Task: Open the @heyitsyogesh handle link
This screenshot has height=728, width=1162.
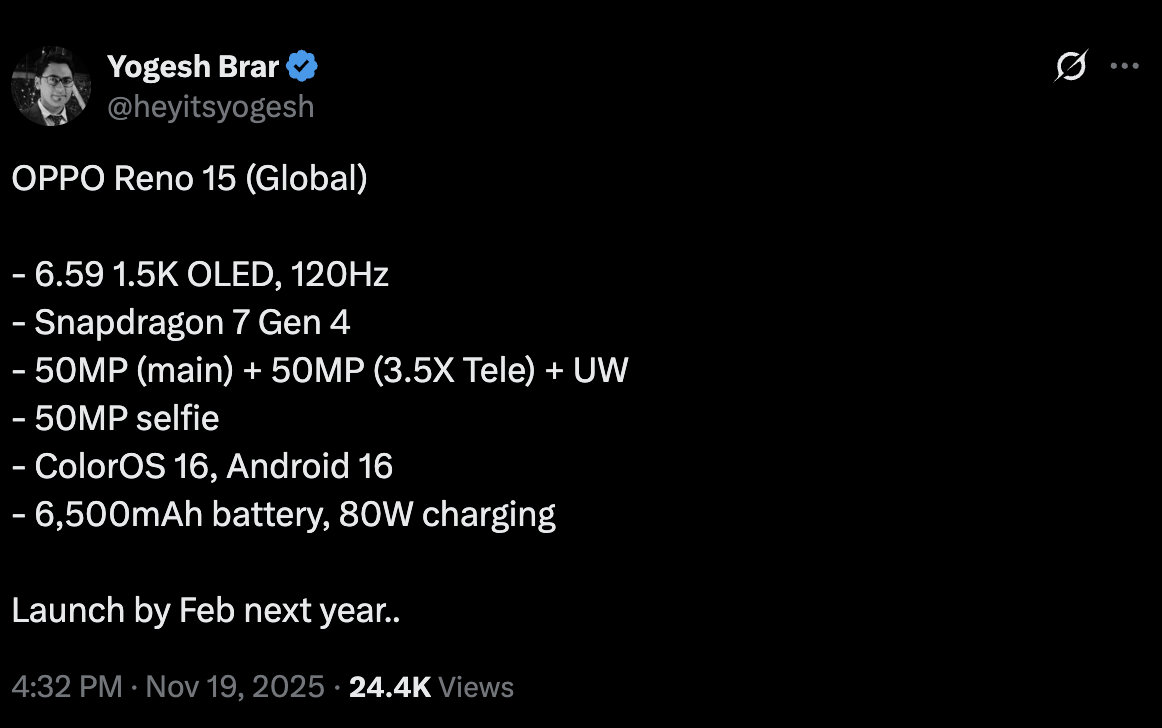Action: point(210,107)
